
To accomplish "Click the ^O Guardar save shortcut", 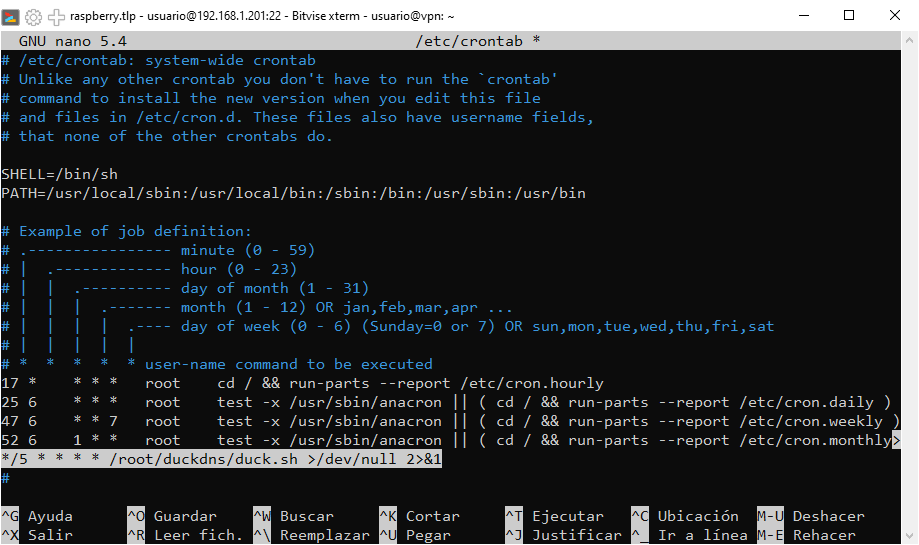I will click(171, 516).
